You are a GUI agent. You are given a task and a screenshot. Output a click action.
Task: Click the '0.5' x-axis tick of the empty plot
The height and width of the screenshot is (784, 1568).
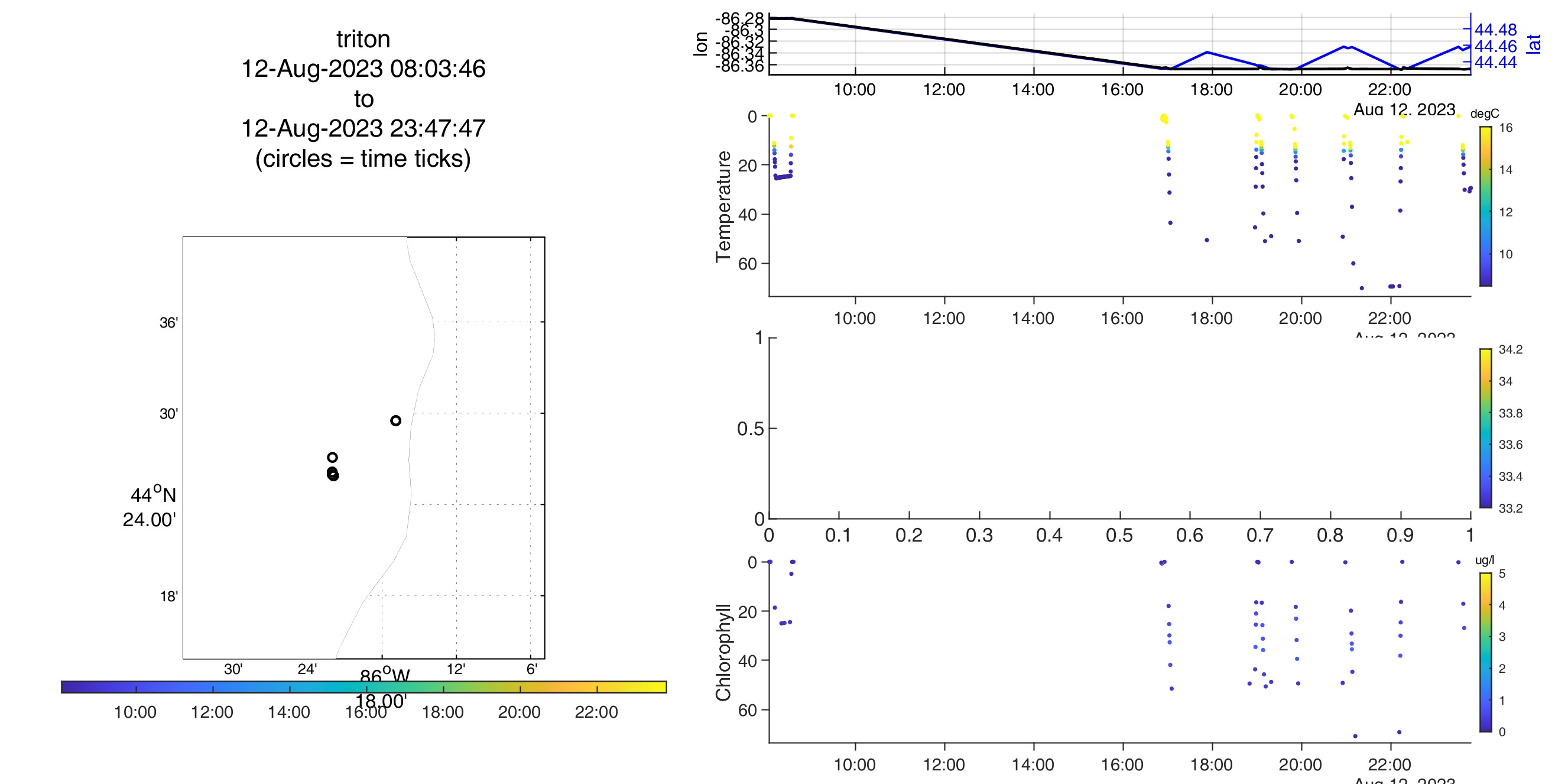pos(1119,536)
